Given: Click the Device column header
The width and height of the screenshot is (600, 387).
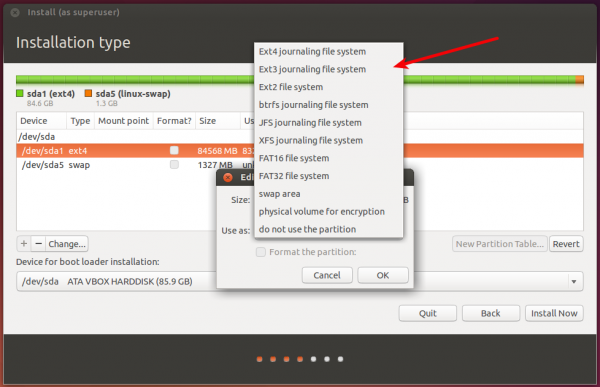Looking at the screenshot, I should click(41, 121).
